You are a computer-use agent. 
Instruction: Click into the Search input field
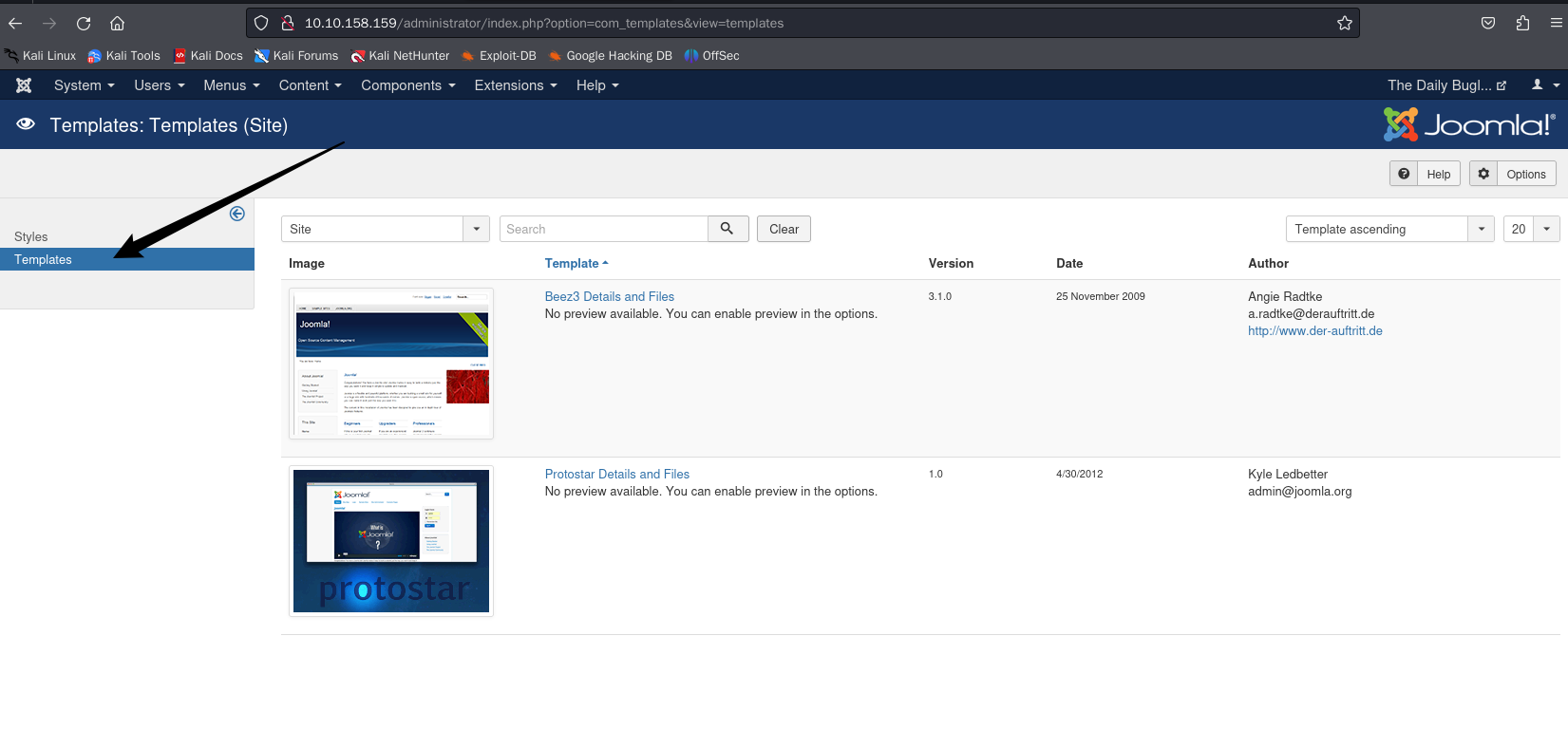click(x=604, y=229)
